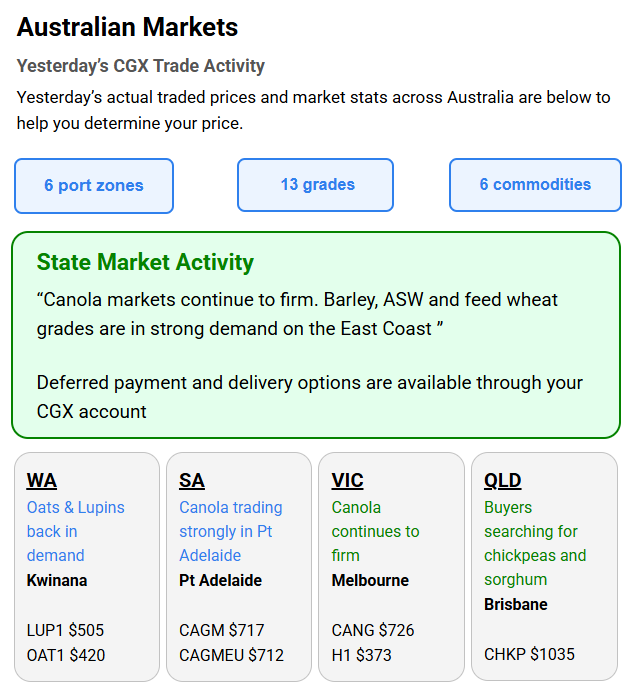The width and height of the screenshot is (636, 692).
Task: Click the CHKP $1035 price
Action: (529, 654)
